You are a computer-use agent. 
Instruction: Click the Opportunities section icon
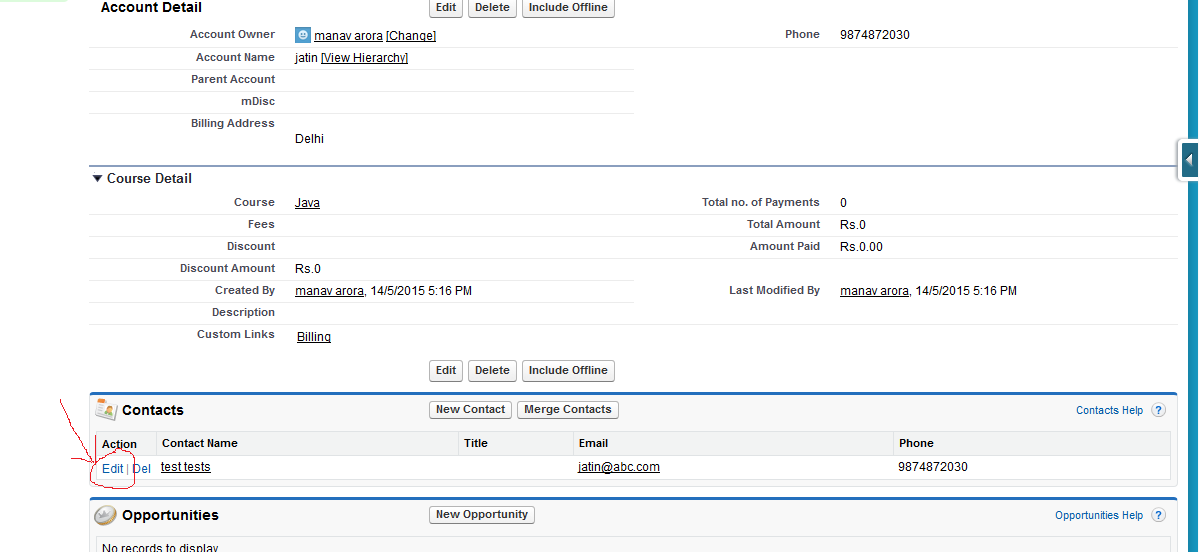(106, 515)
